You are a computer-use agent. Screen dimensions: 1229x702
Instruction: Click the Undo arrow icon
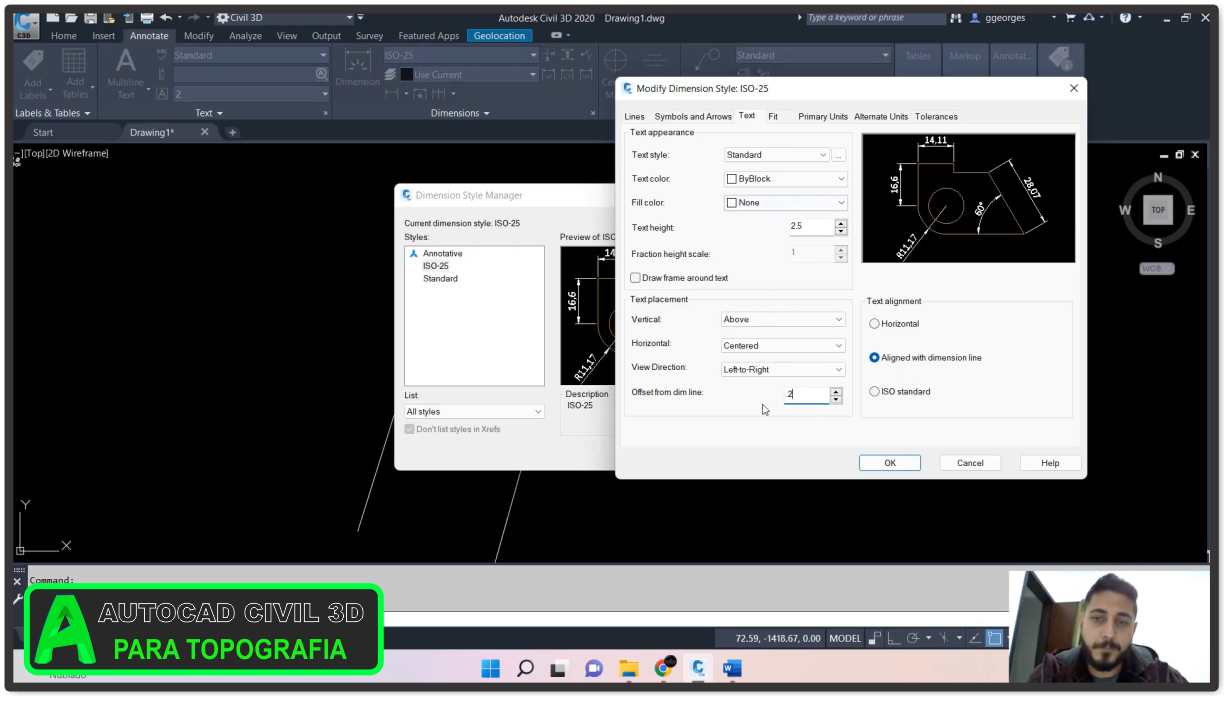165,18
